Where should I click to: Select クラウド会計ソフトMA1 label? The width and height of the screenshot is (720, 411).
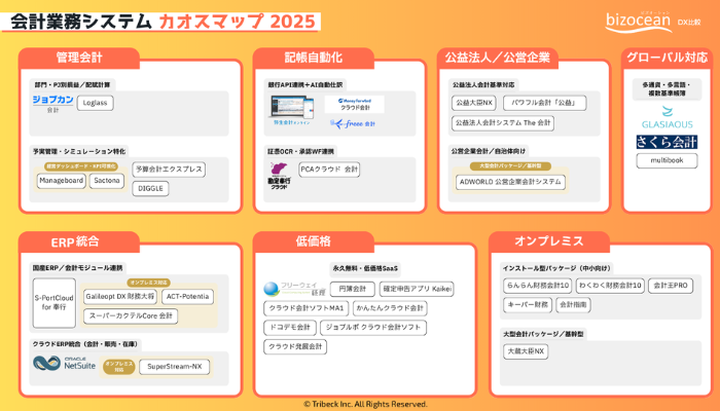point(306,308)
